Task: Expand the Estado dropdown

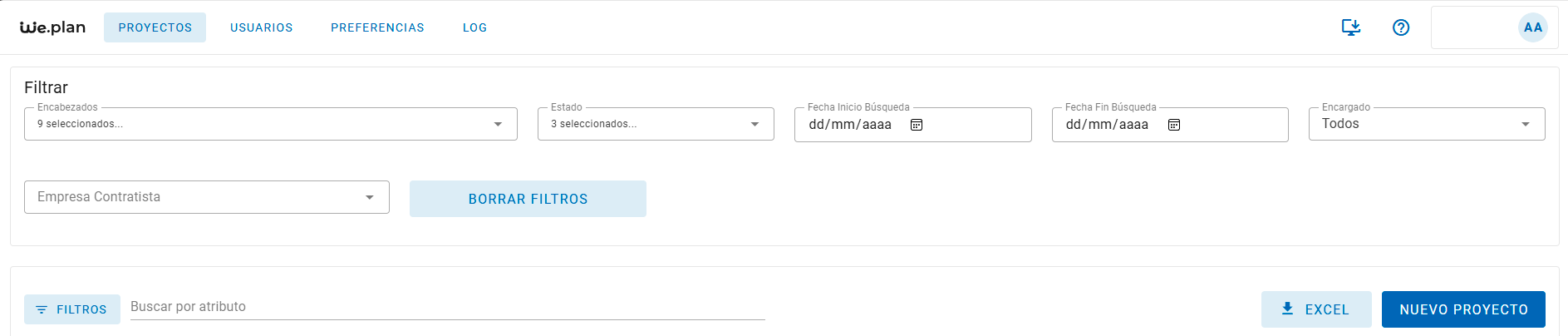Action: [656, 124]
